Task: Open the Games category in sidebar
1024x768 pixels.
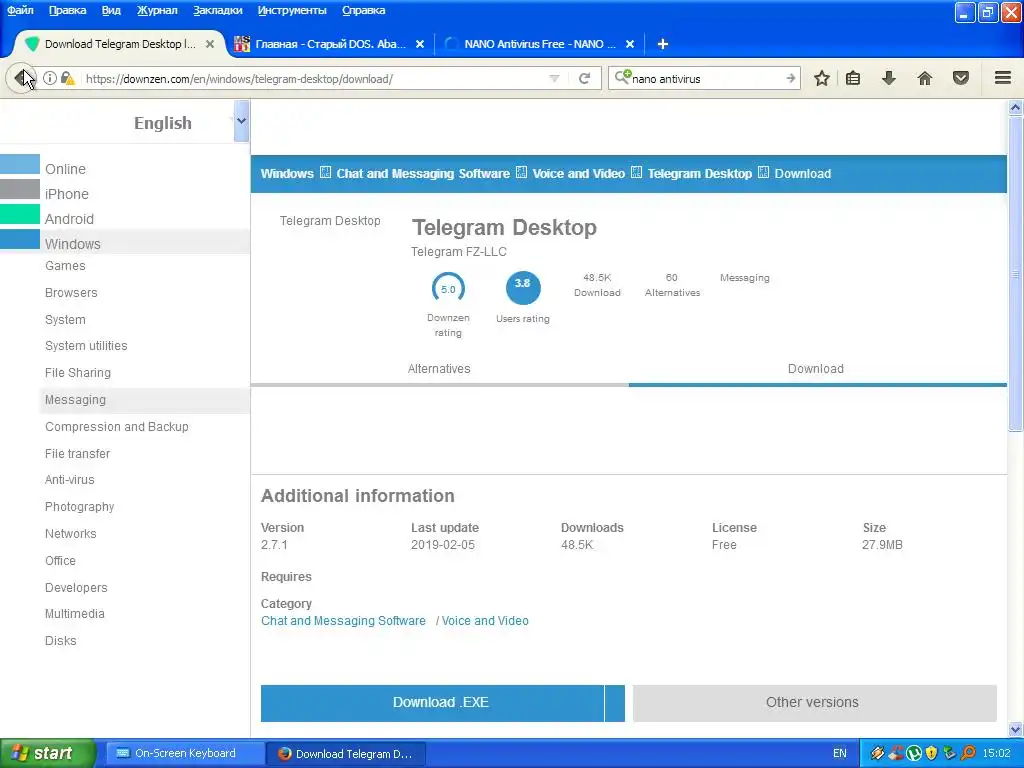Action: (65, 266)
